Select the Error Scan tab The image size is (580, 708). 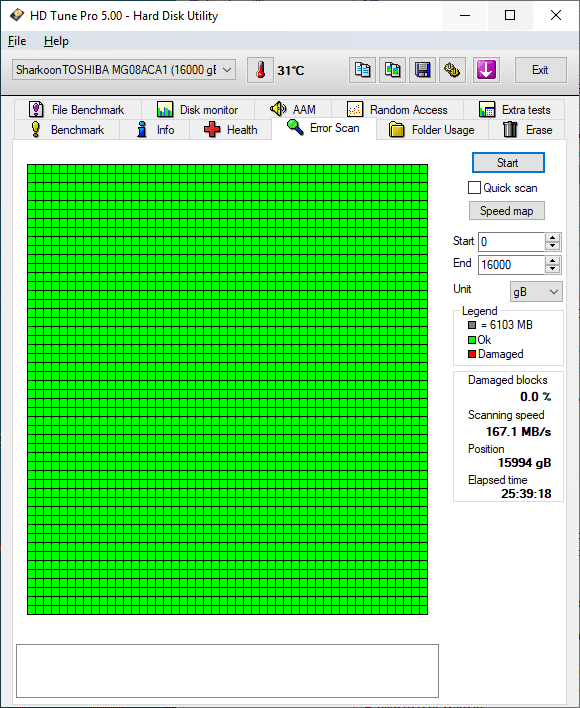coord(324,128)
